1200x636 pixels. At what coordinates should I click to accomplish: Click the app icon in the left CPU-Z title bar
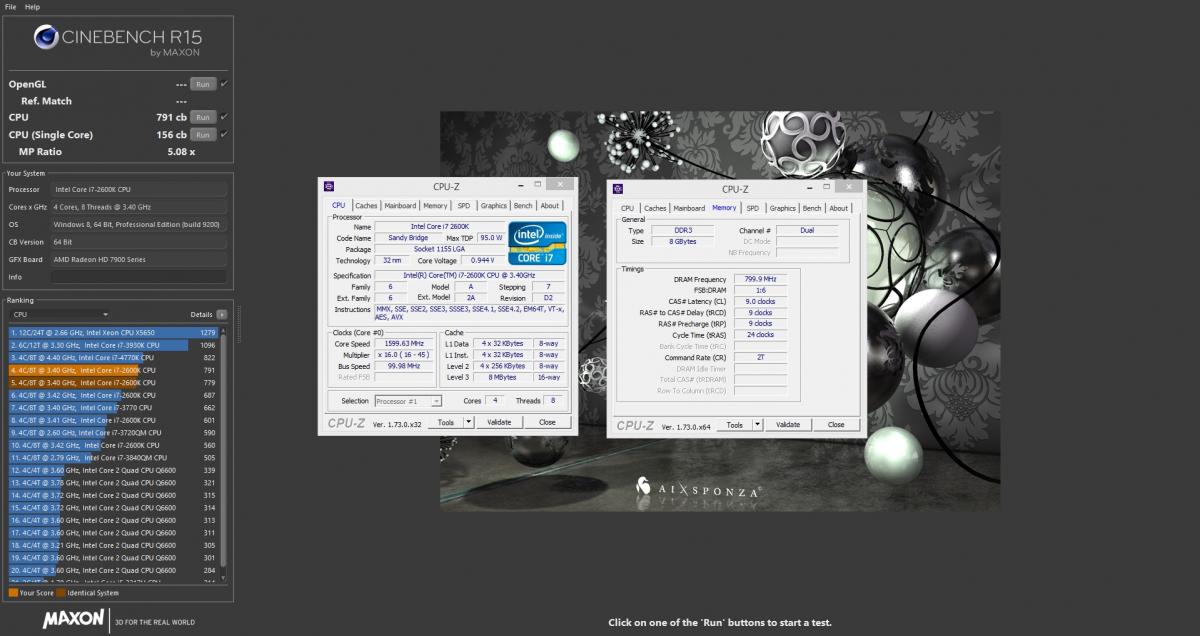pos(328,186)
